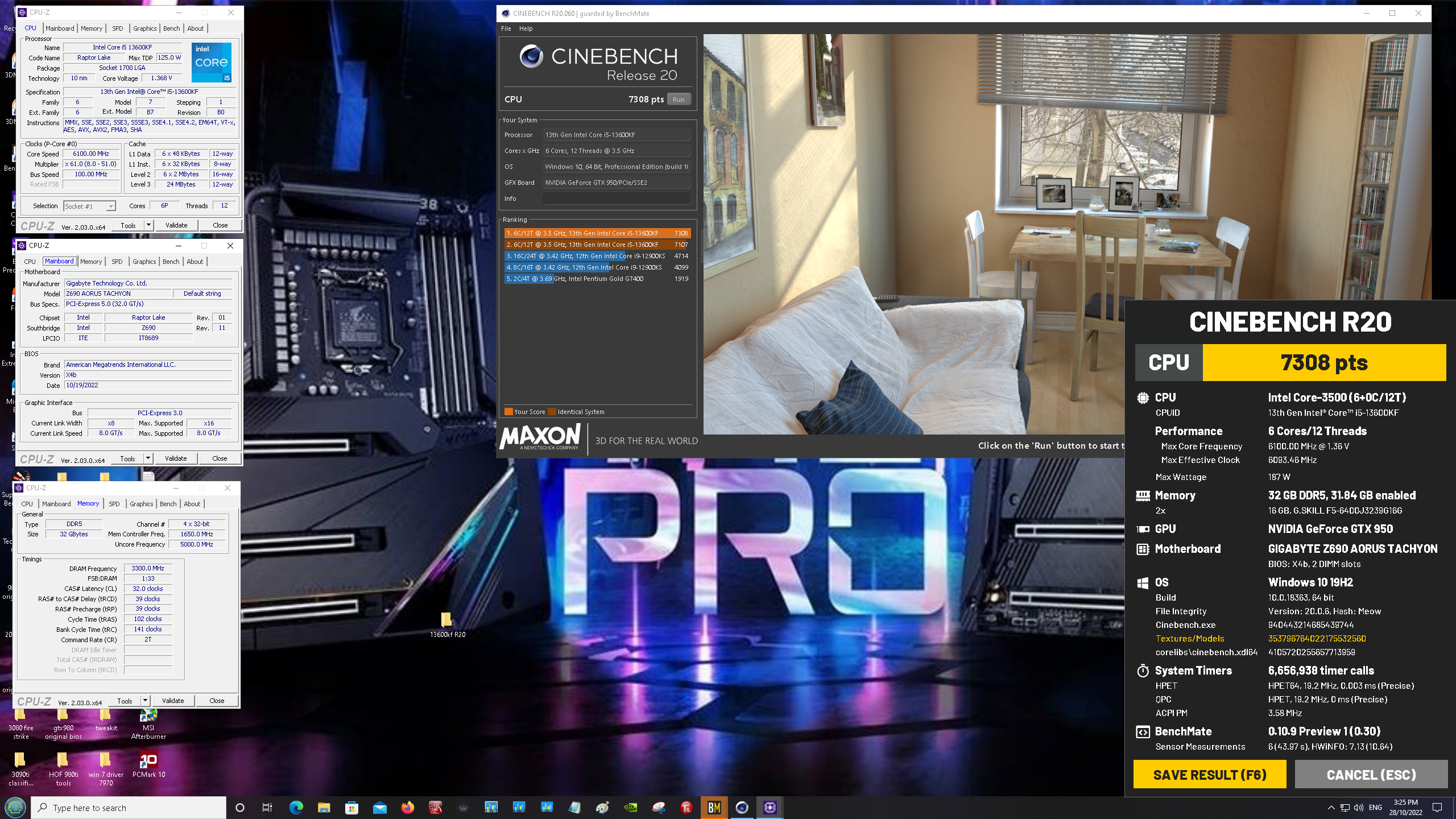Click the CPU-Z taskbar icon
1456x819 pixels.
pyautogui.click(x=770, y=808)
